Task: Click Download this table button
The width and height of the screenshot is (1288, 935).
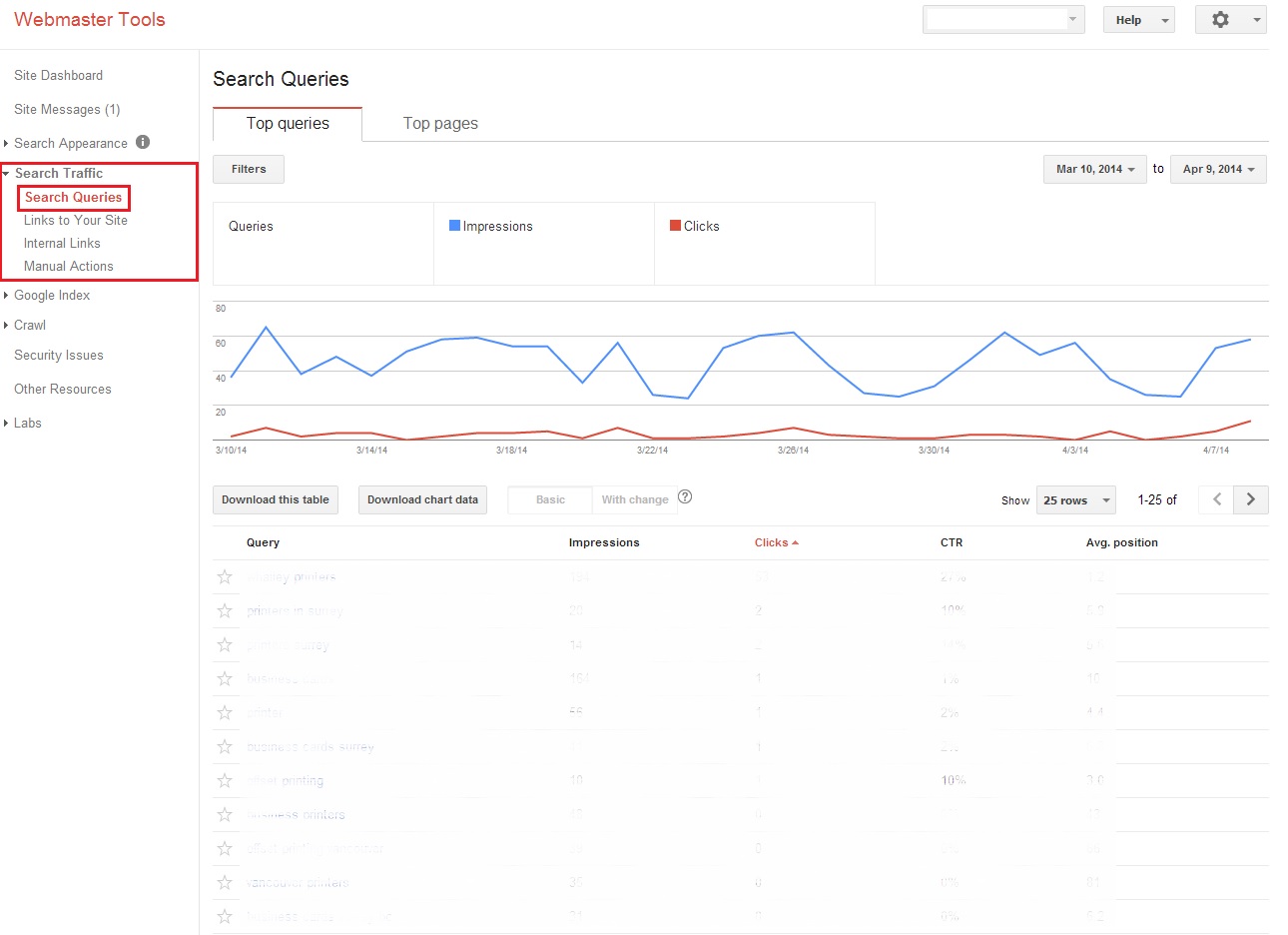Action: pyautogui.click(x=276, y=499)
